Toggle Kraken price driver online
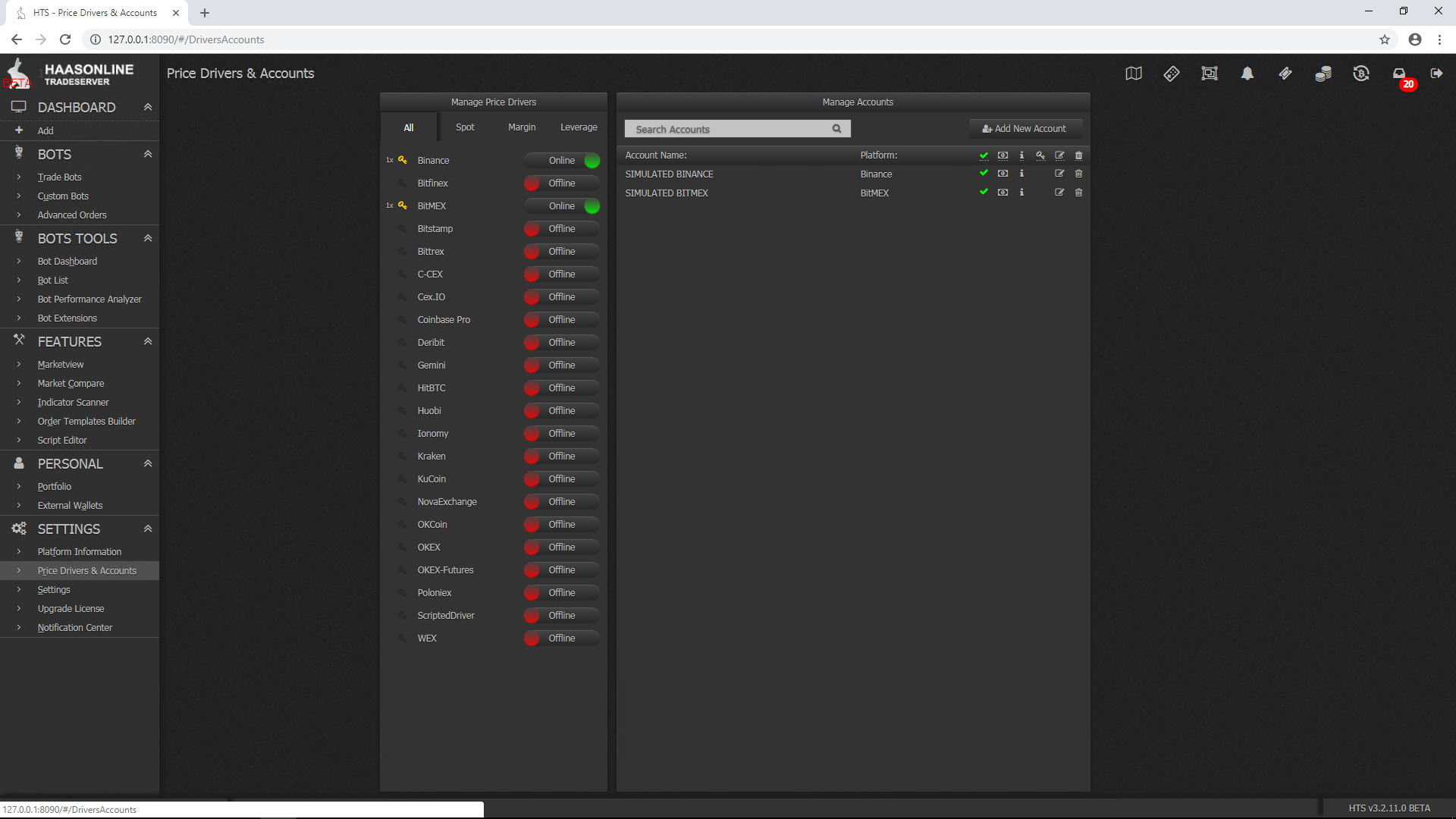This screenshot has width=1456, height=819. 562,456
